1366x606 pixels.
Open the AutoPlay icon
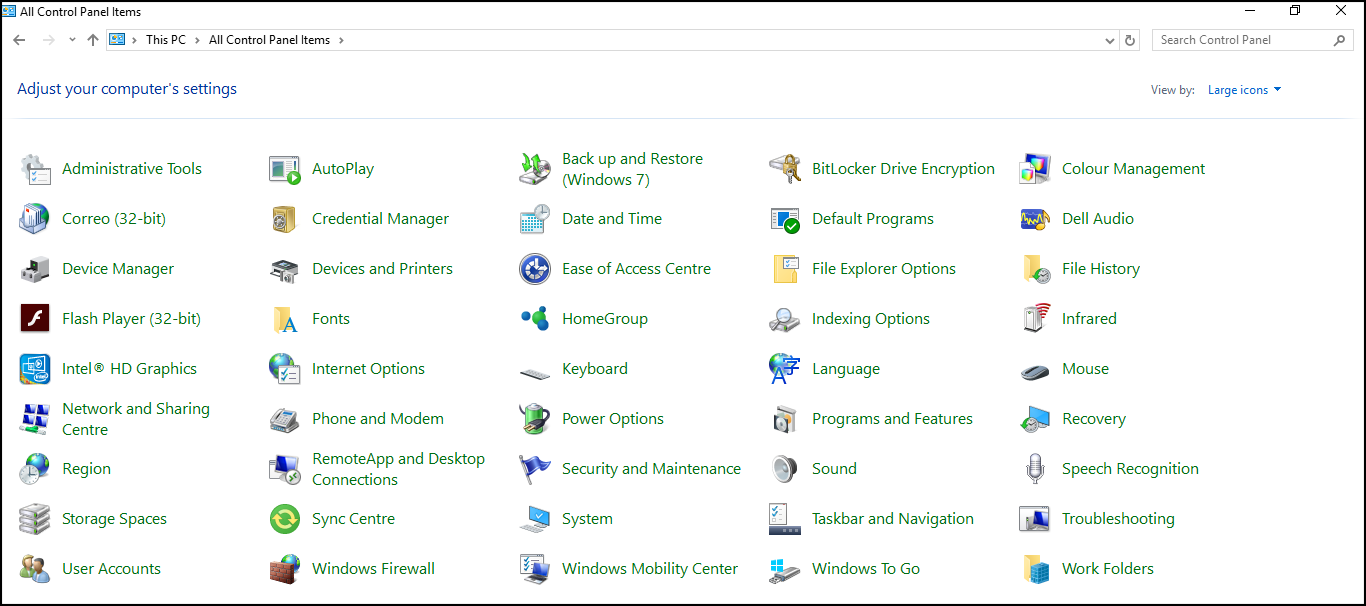pos(285,169)
